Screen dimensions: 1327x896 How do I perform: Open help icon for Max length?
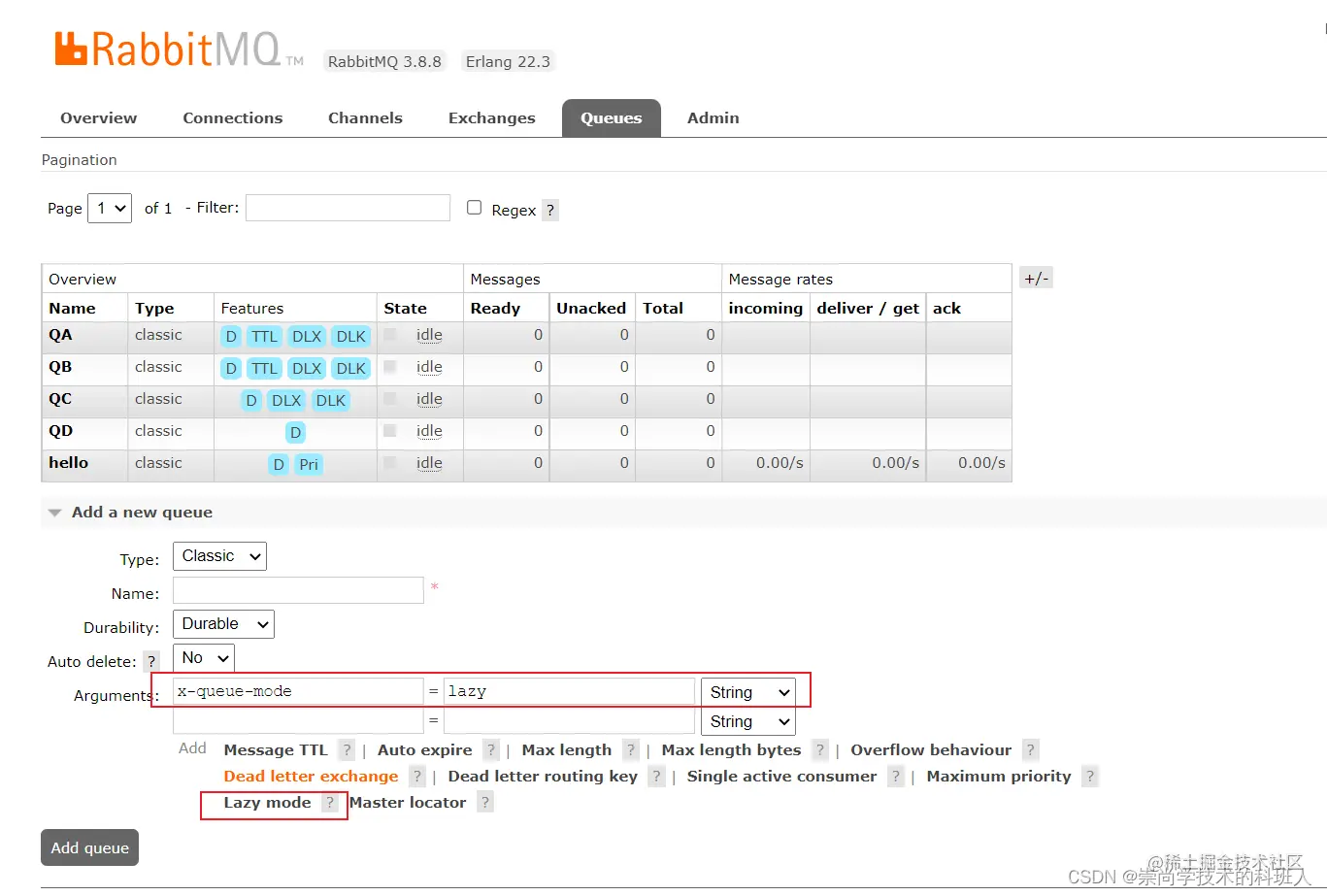click(x=631, y=749)
